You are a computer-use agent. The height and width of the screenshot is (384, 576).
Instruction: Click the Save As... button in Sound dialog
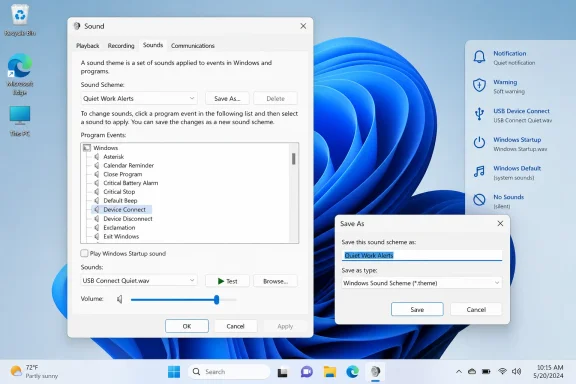tap(227, 98)
